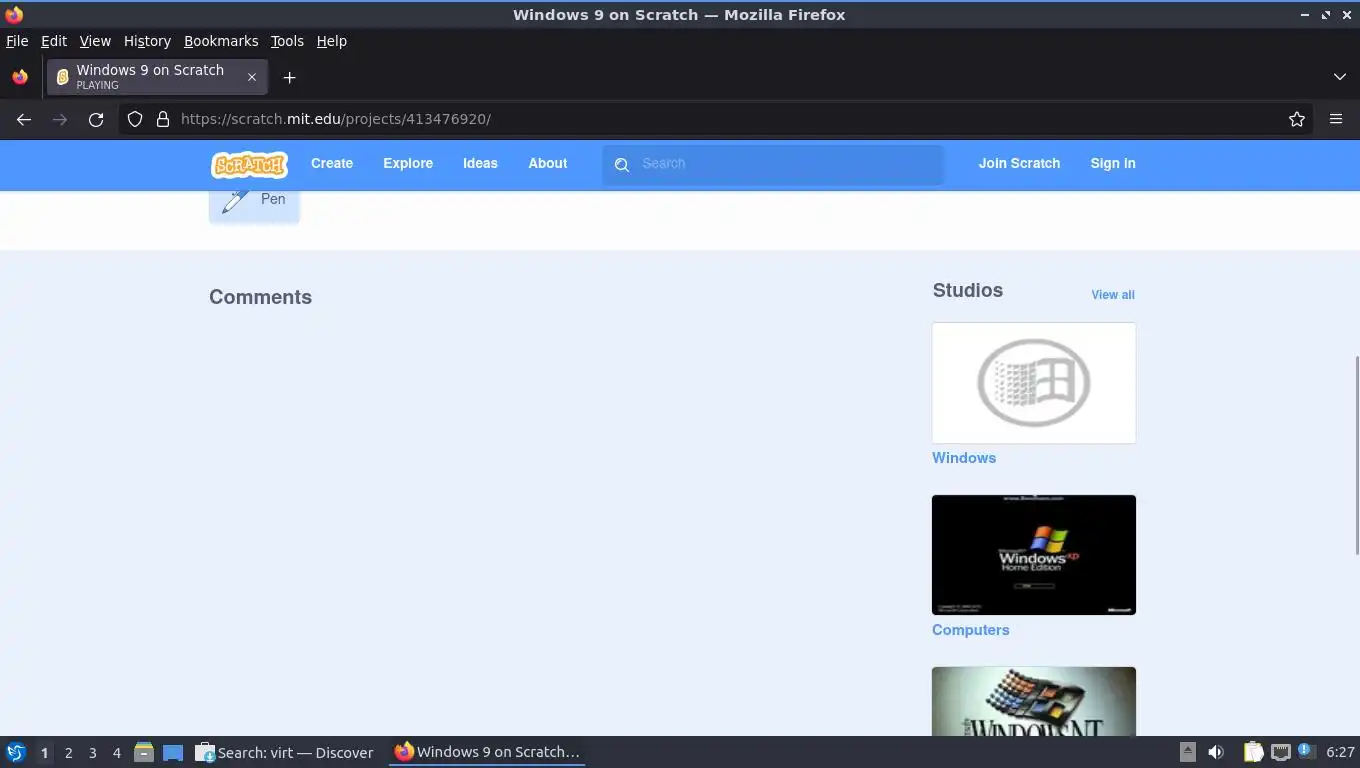Image resolution: width=1360 pixels, height=768 pixels.
Task: Reload the current page
Action: tap(96, 119)
